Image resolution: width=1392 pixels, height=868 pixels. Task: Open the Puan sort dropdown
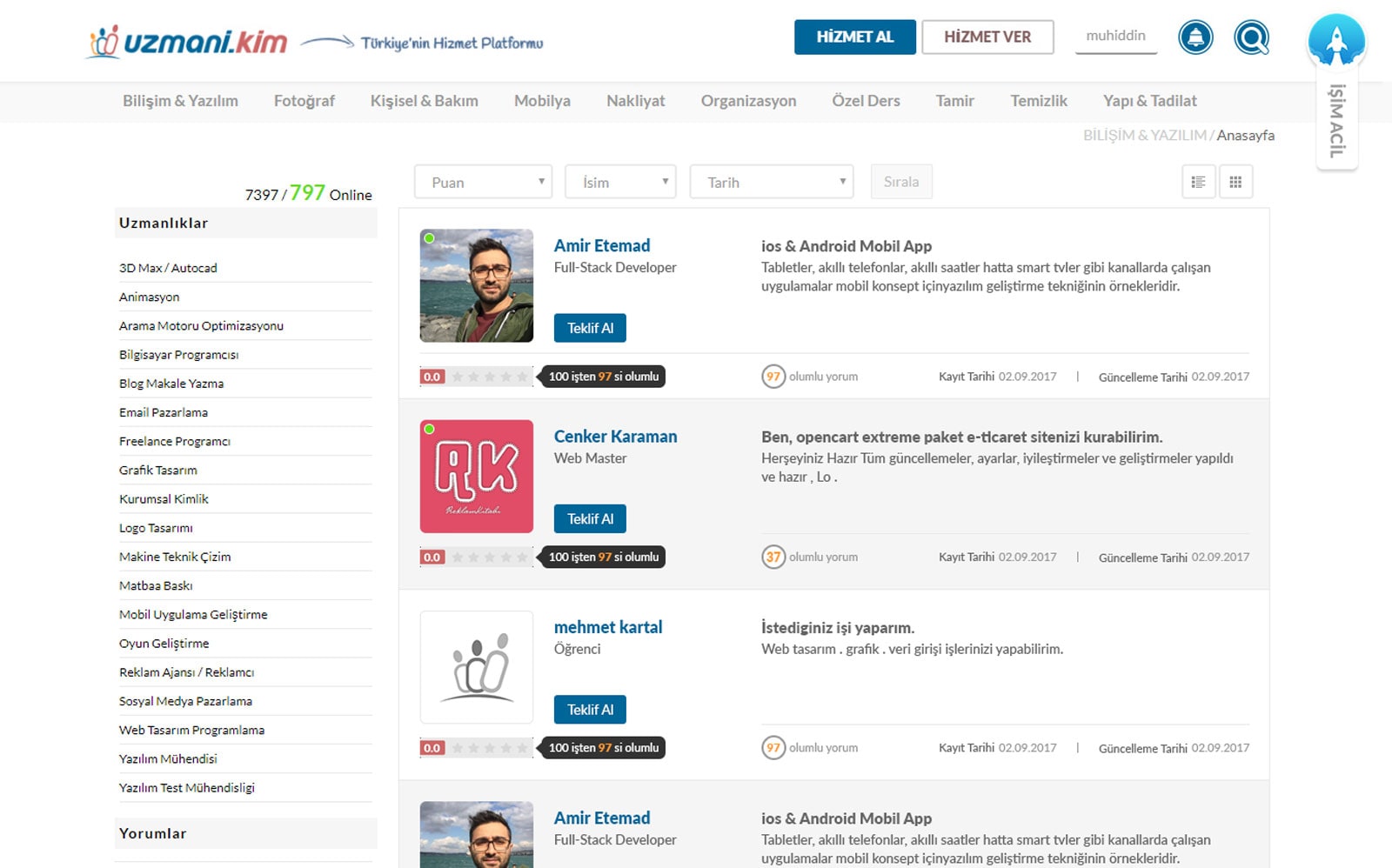point(483,182)
